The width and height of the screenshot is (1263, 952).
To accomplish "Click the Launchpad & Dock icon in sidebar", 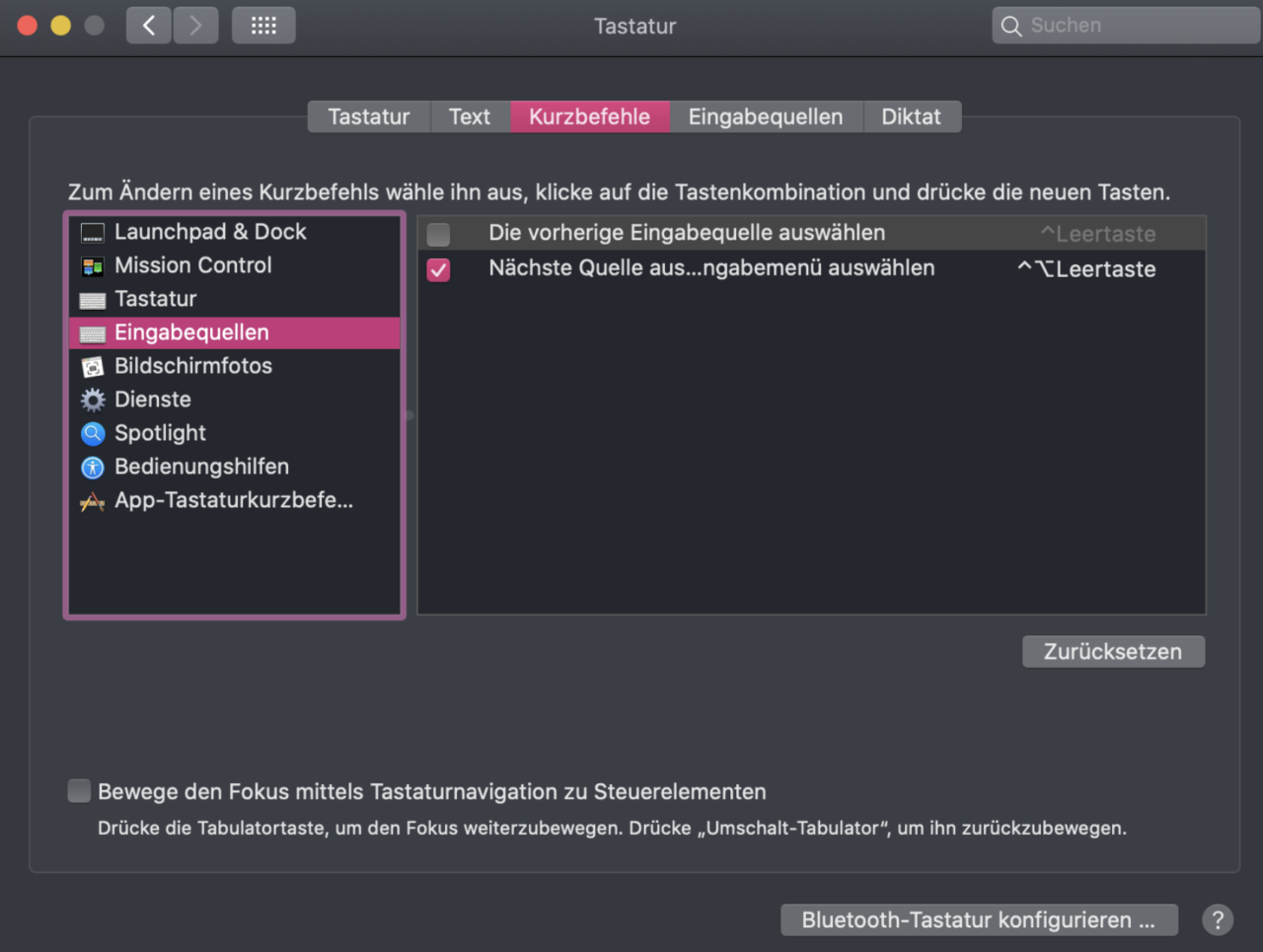I will point(93,233).
